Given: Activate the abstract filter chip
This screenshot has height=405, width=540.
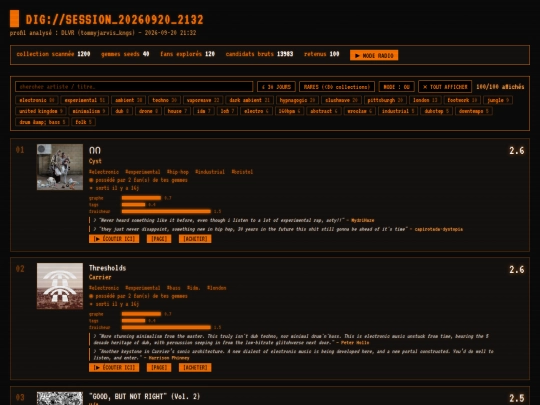Looking at the screenshot, I should pos(324,111).
